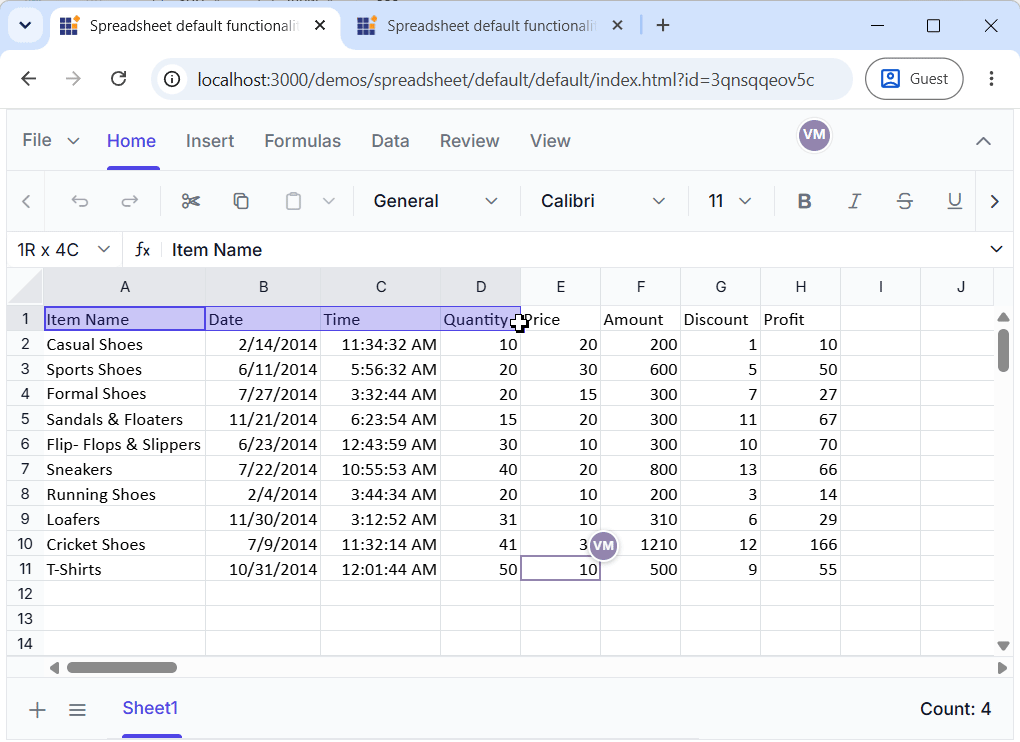Select the Profit header cell
Image resolution: width=1020 pixels, height=742 pixels.
(801, 319)
